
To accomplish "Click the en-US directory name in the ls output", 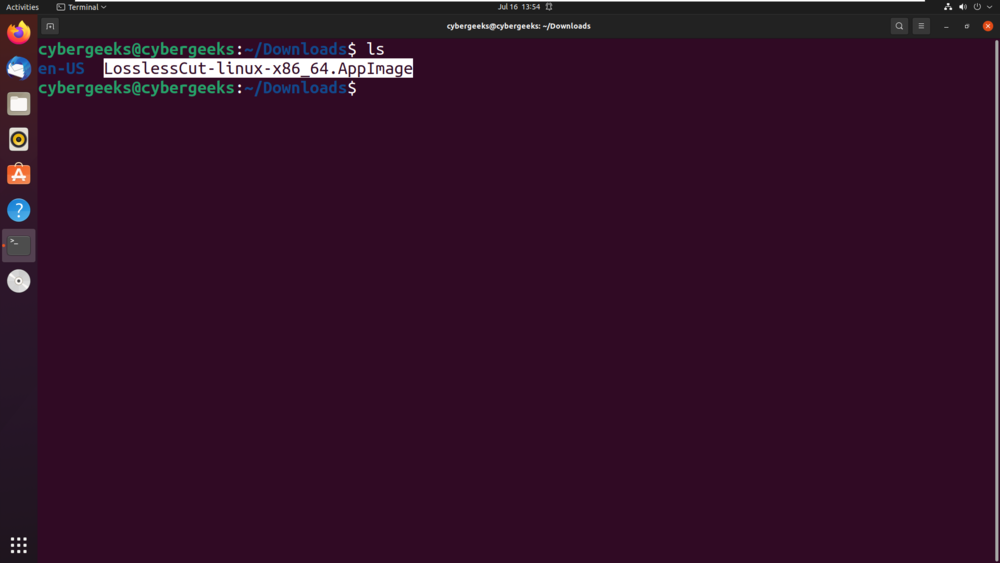I will point(61,68).
